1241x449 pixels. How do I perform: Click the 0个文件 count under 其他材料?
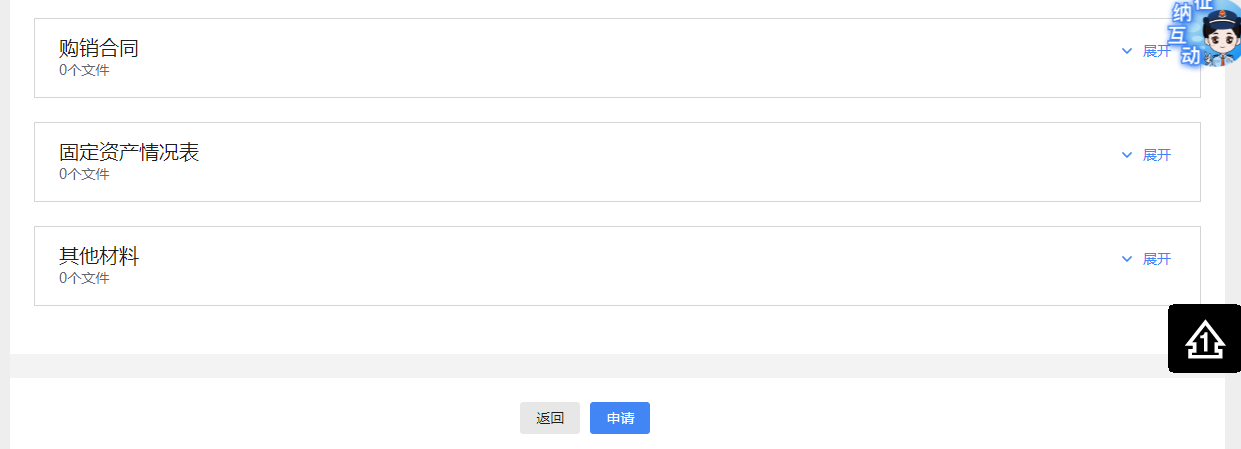click(x=84, y=278)
